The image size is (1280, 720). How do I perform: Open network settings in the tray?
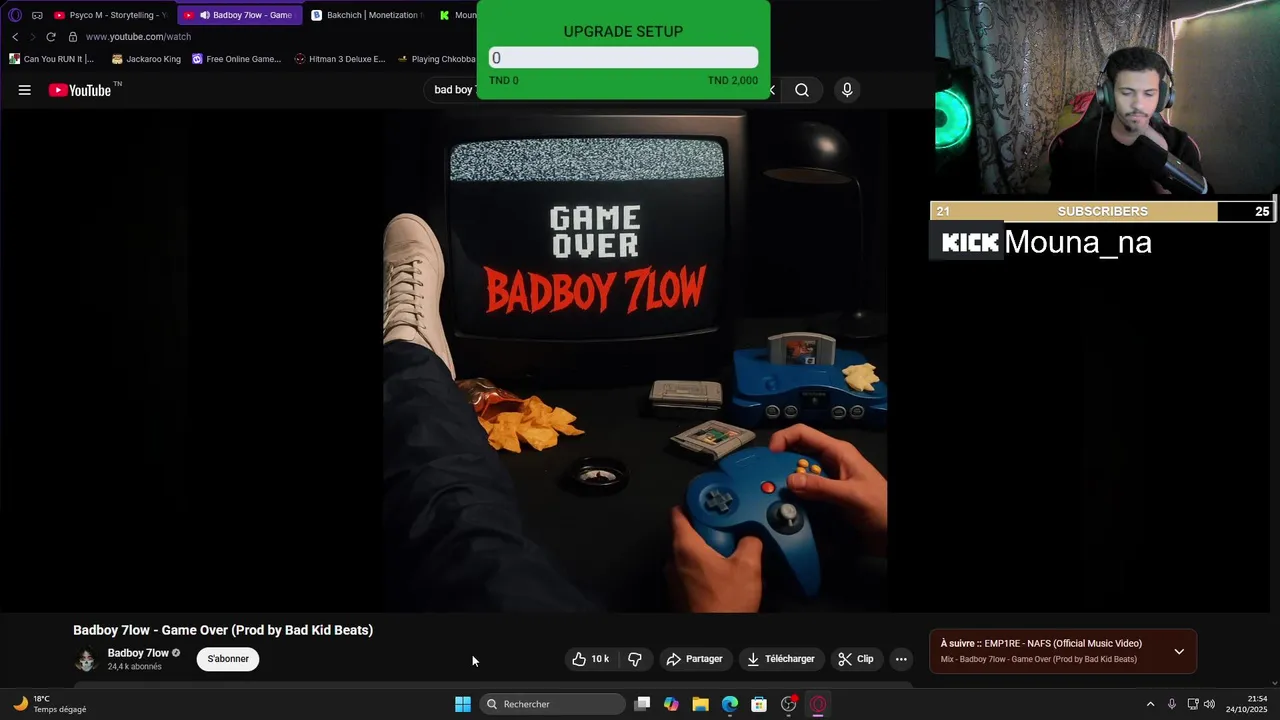point(1193,704)
